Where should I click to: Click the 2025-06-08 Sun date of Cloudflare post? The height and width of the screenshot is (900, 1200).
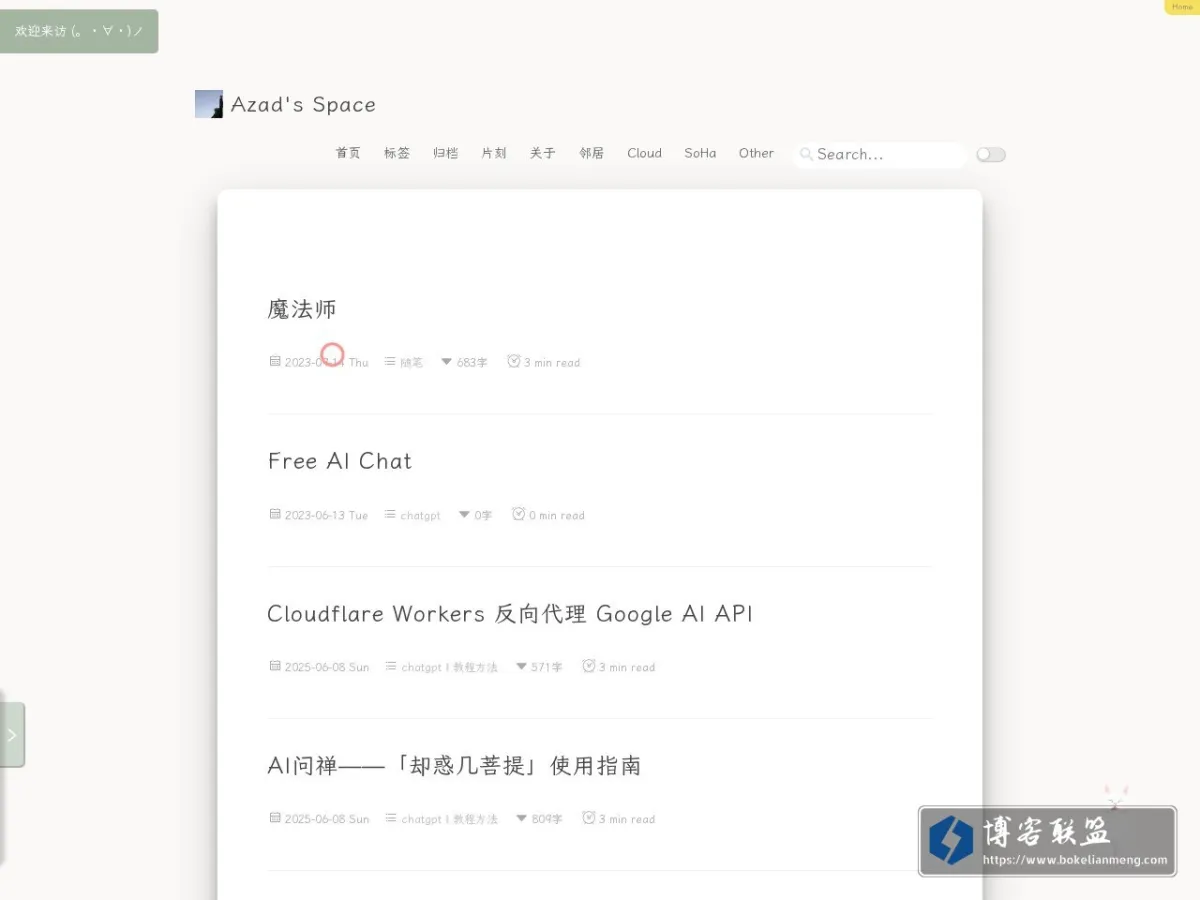coord(327,667)
